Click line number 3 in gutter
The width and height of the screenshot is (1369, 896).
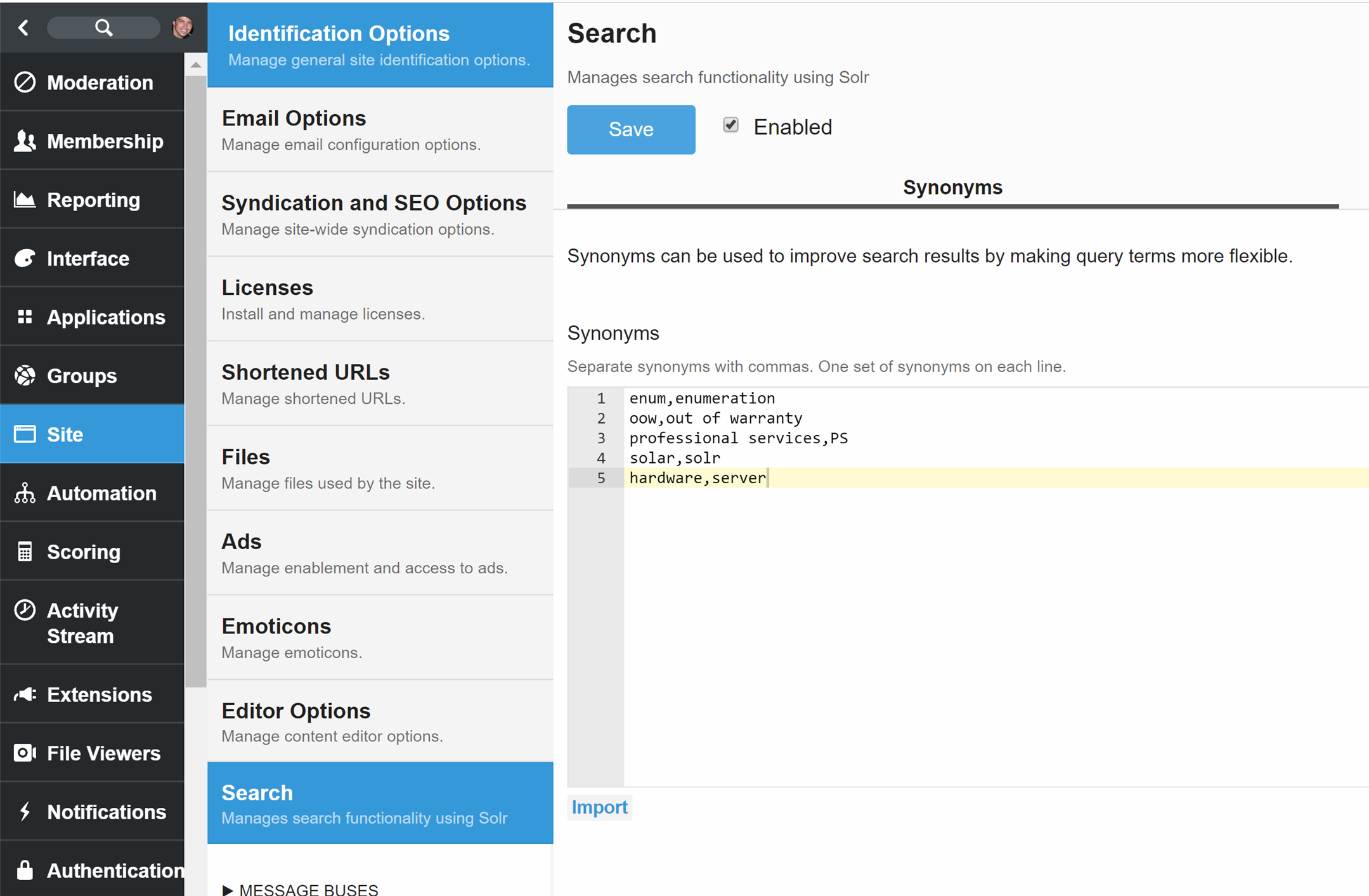click(x=601, y=438)
